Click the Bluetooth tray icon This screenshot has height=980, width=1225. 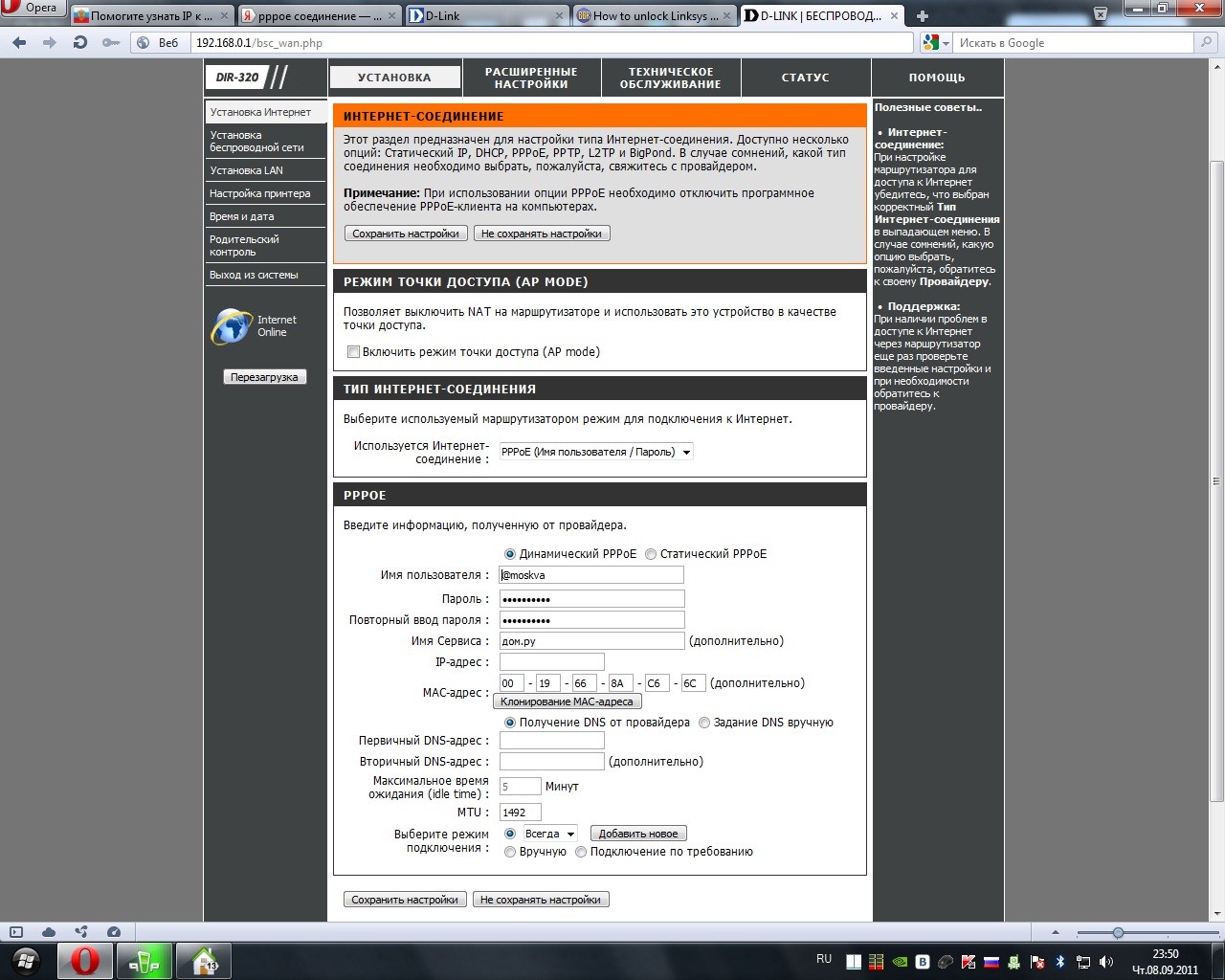[1060, 962]
